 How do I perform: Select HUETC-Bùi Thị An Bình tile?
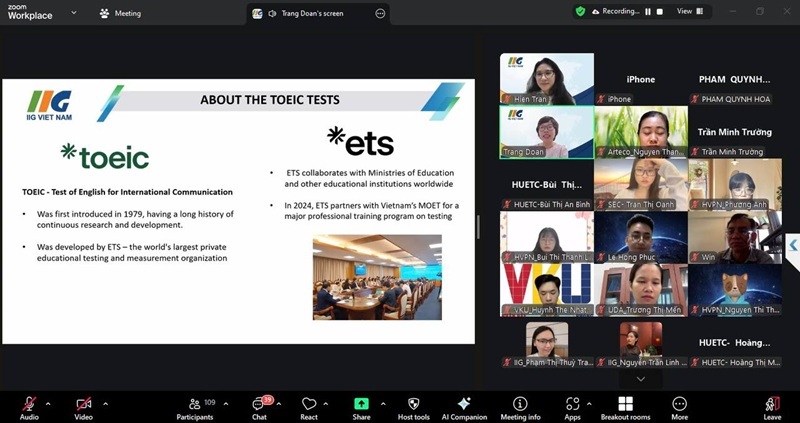tap(547, 184)
